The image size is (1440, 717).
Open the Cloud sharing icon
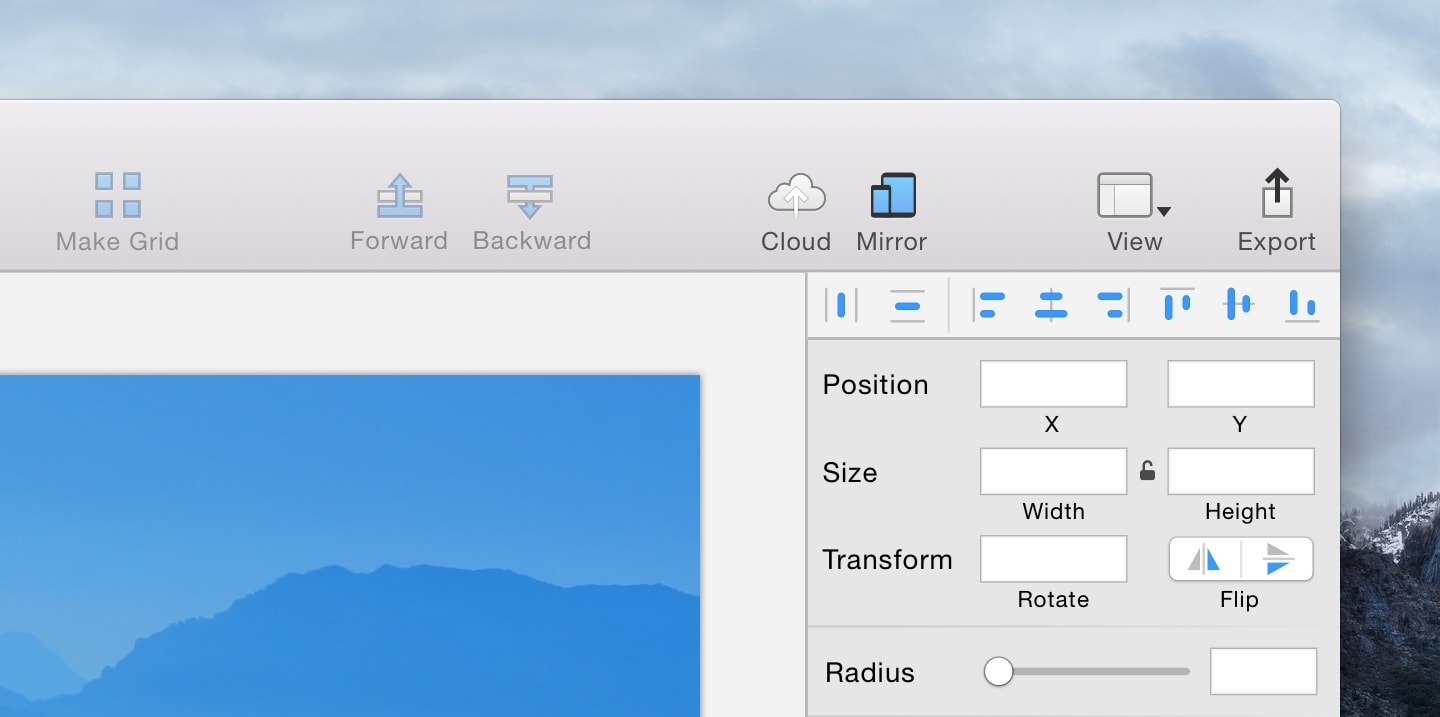tap(796, 195)
